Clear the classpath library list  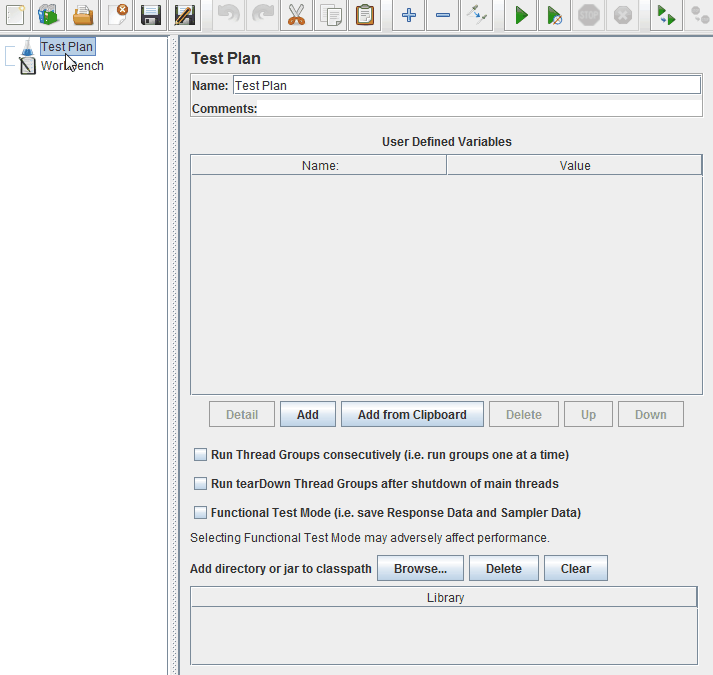tap(576, 568)
